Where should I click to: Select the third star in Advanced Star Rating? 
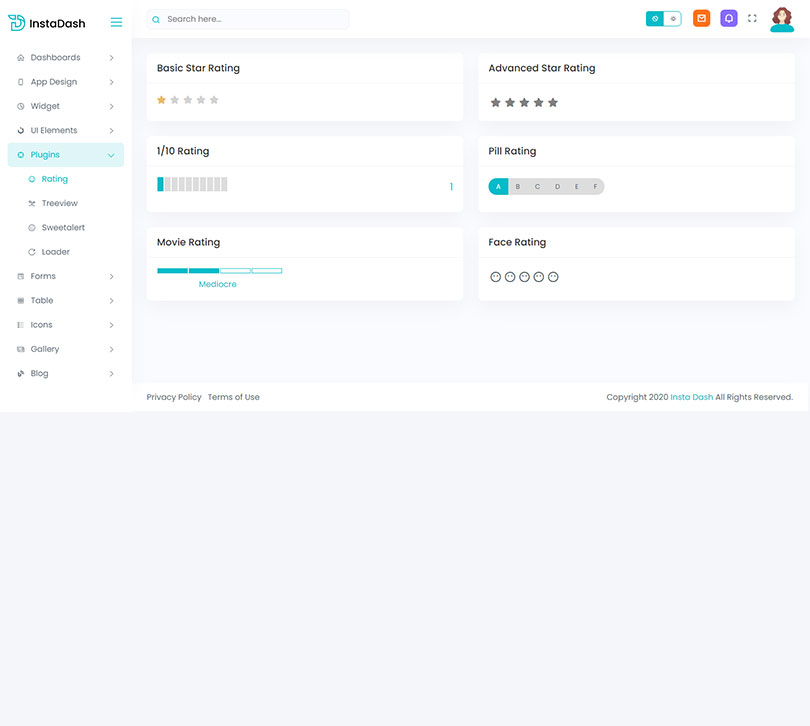[524, 103]
